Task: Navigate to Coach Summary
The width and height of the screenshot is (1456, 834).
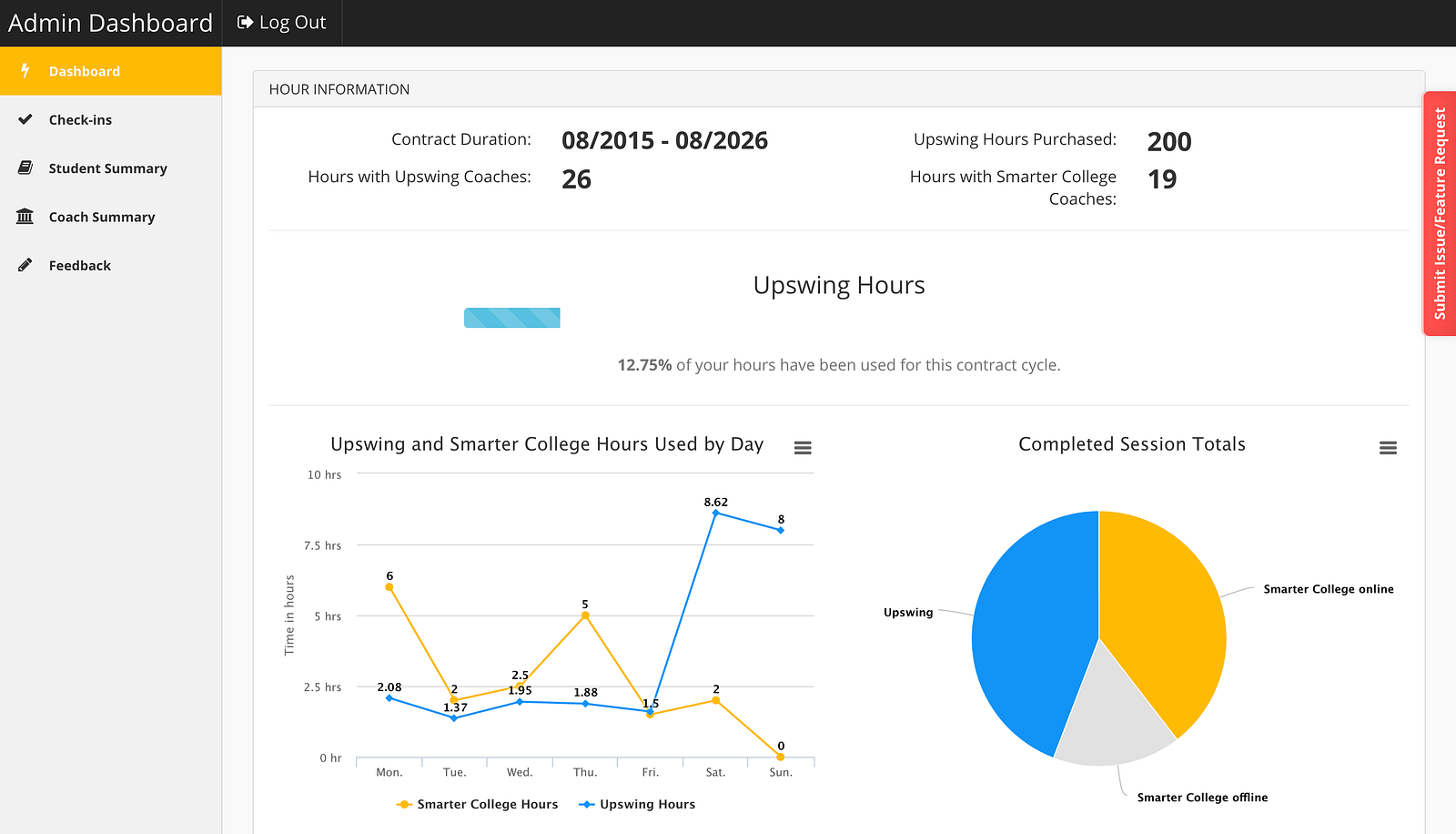Action: [111, 217]
